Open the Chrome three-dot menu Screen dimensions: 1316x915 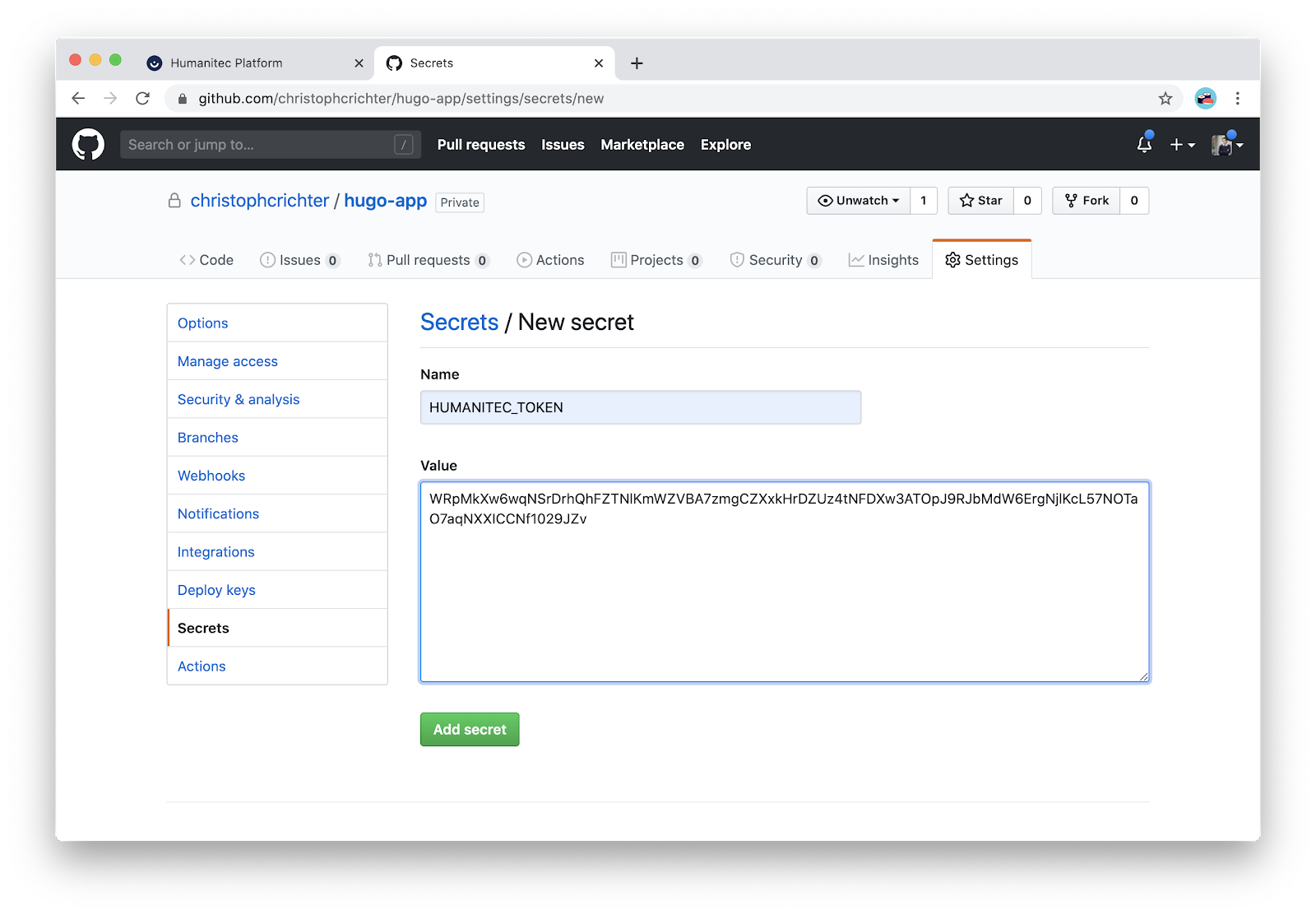pyautogui.click(x=1237, y=98)
